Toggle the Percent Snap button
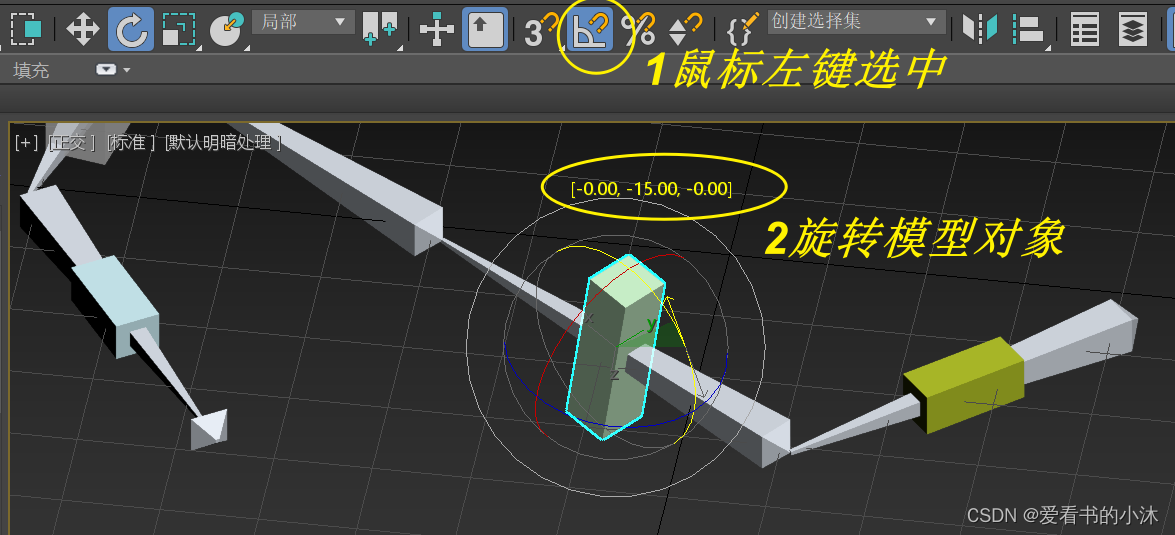 (638, 29)
